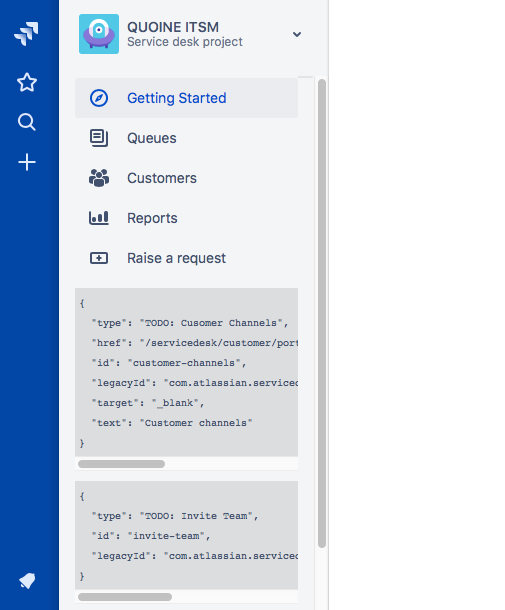Click the QUOINE ITSM project avatar

pyautogui.click(x=99, y=34)
